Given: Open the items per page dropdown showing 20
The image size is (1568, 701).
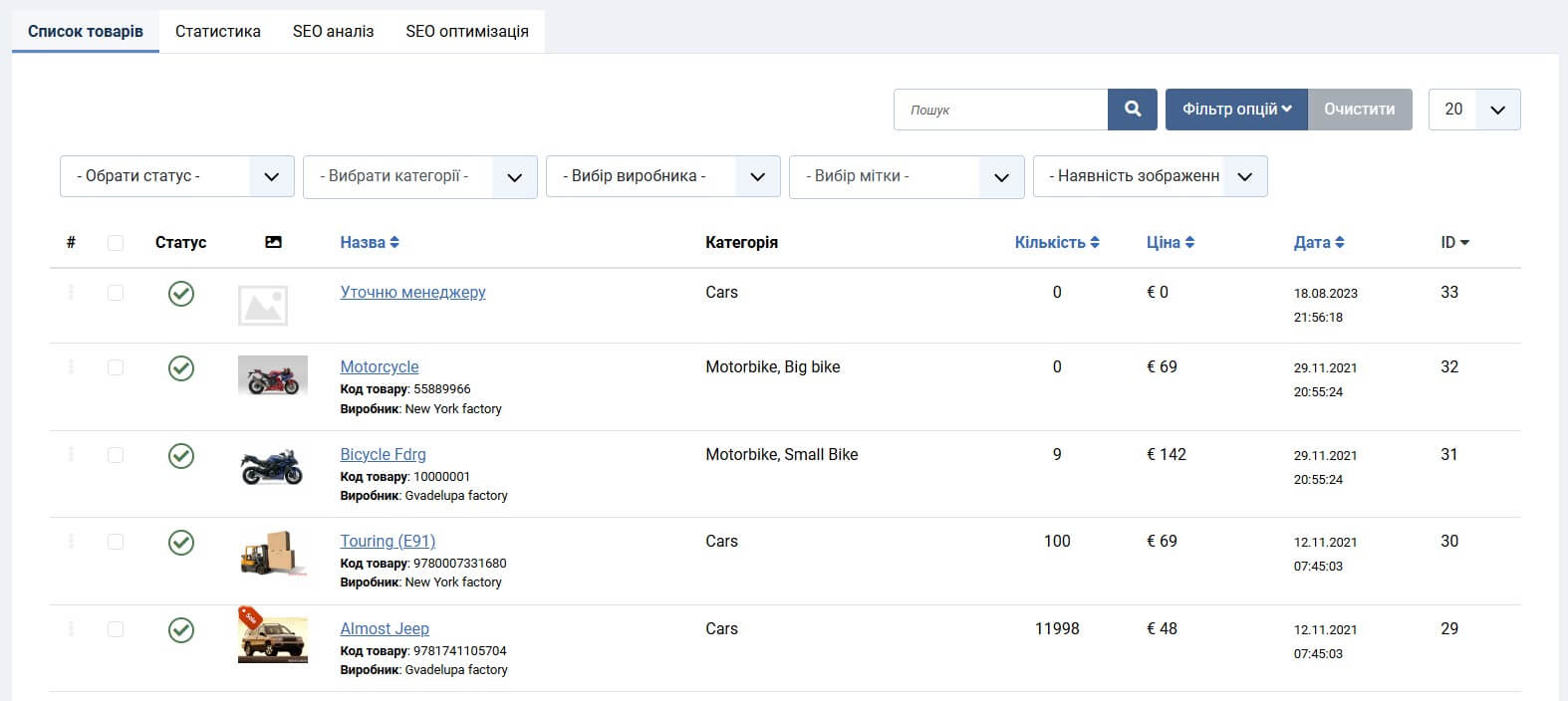Looking at the screenshot, I should click(1473, 110).
